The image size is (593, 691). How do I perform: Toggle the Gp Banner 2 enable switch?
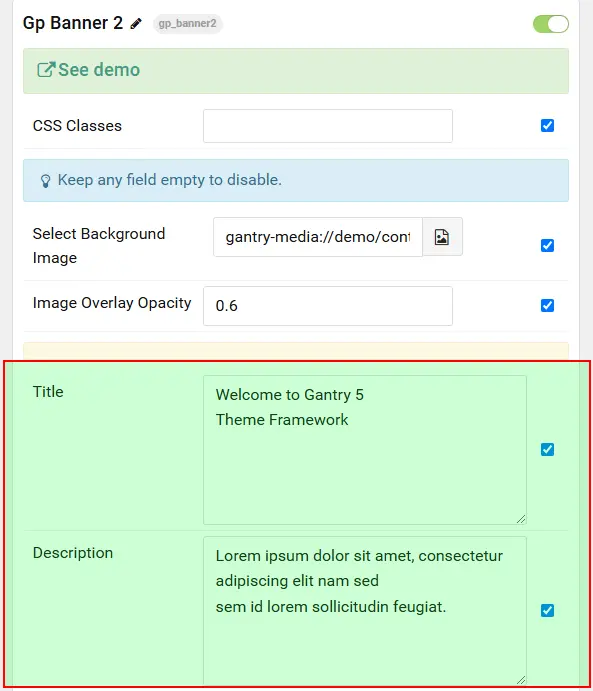pos(551,24)
